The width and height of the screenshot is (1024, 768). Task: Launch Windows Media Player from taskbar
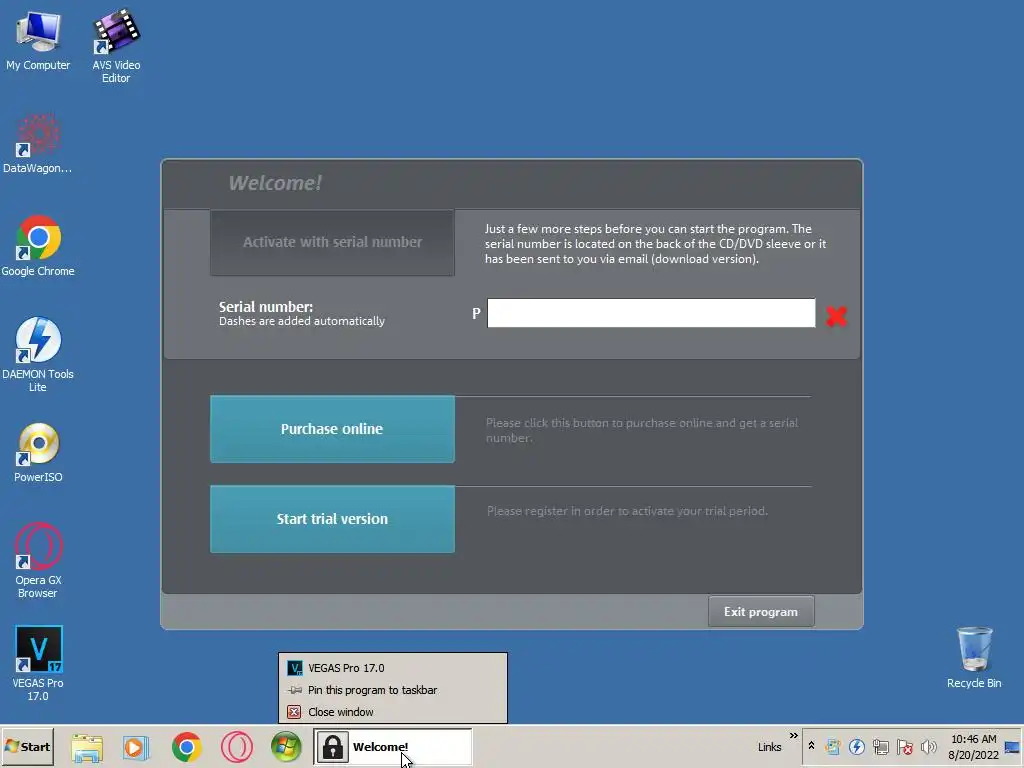tap(136, 748)
